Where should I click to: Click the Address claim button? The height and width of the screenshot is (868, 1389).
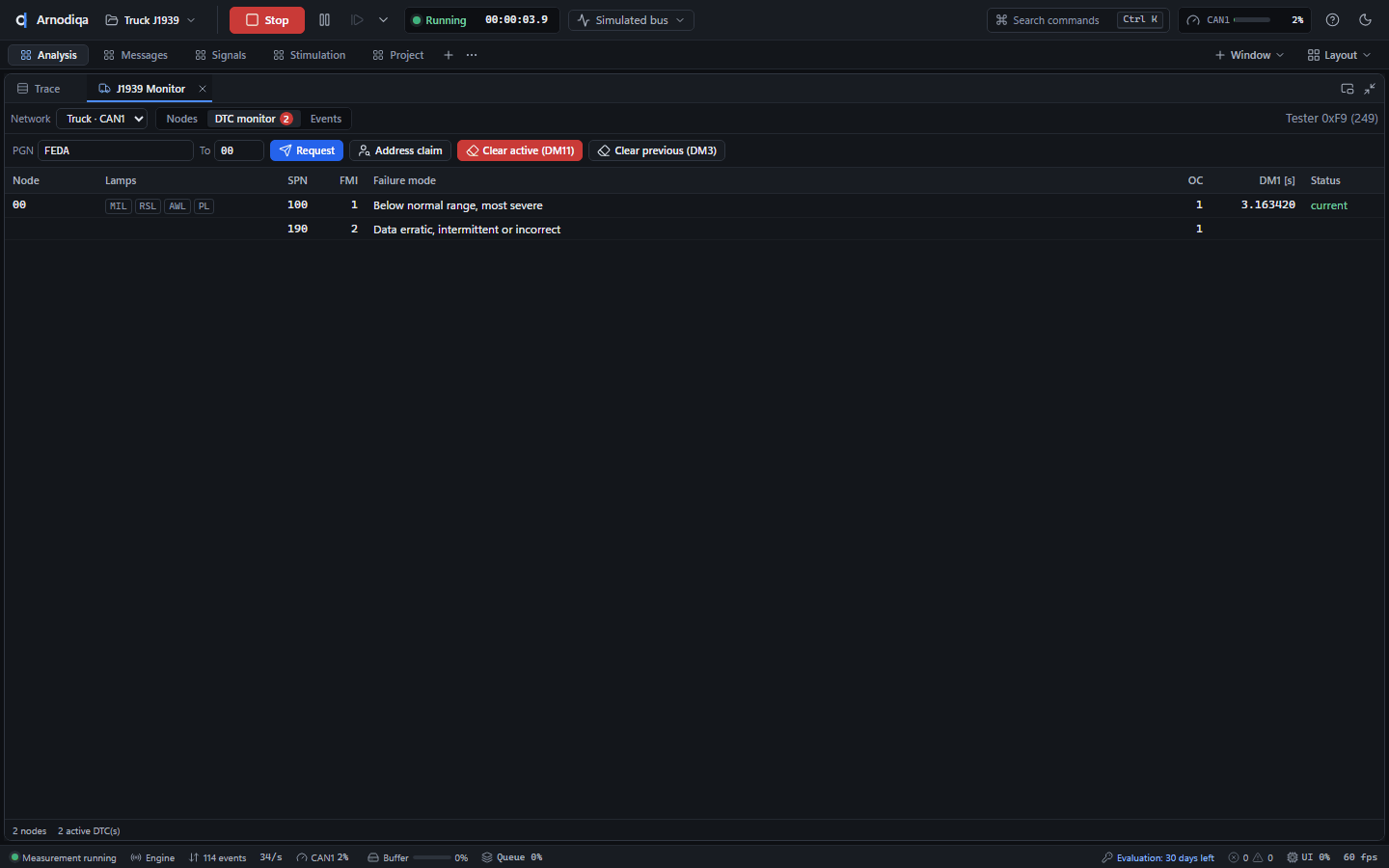click(x=400, y=150)
